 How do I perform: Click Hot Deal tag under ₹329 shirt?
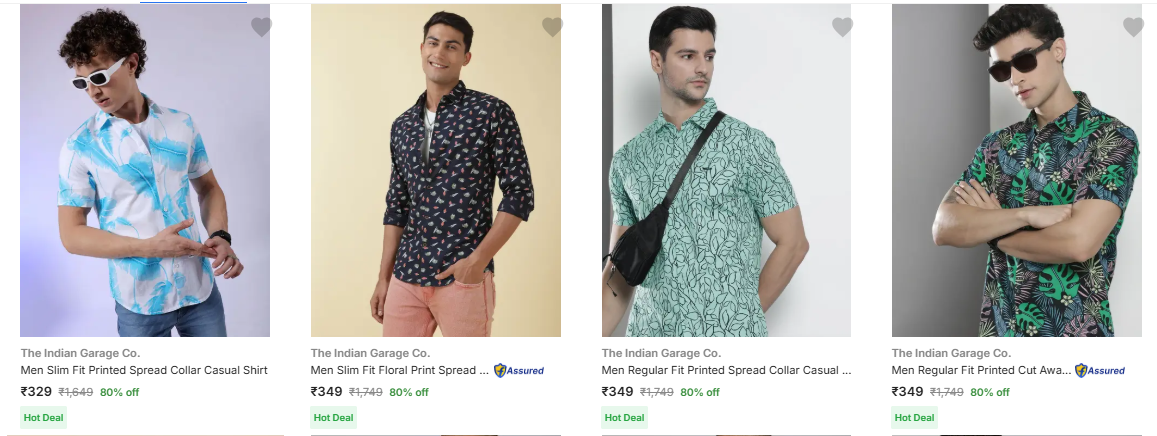pyautogui.click(x=43, y=417)
